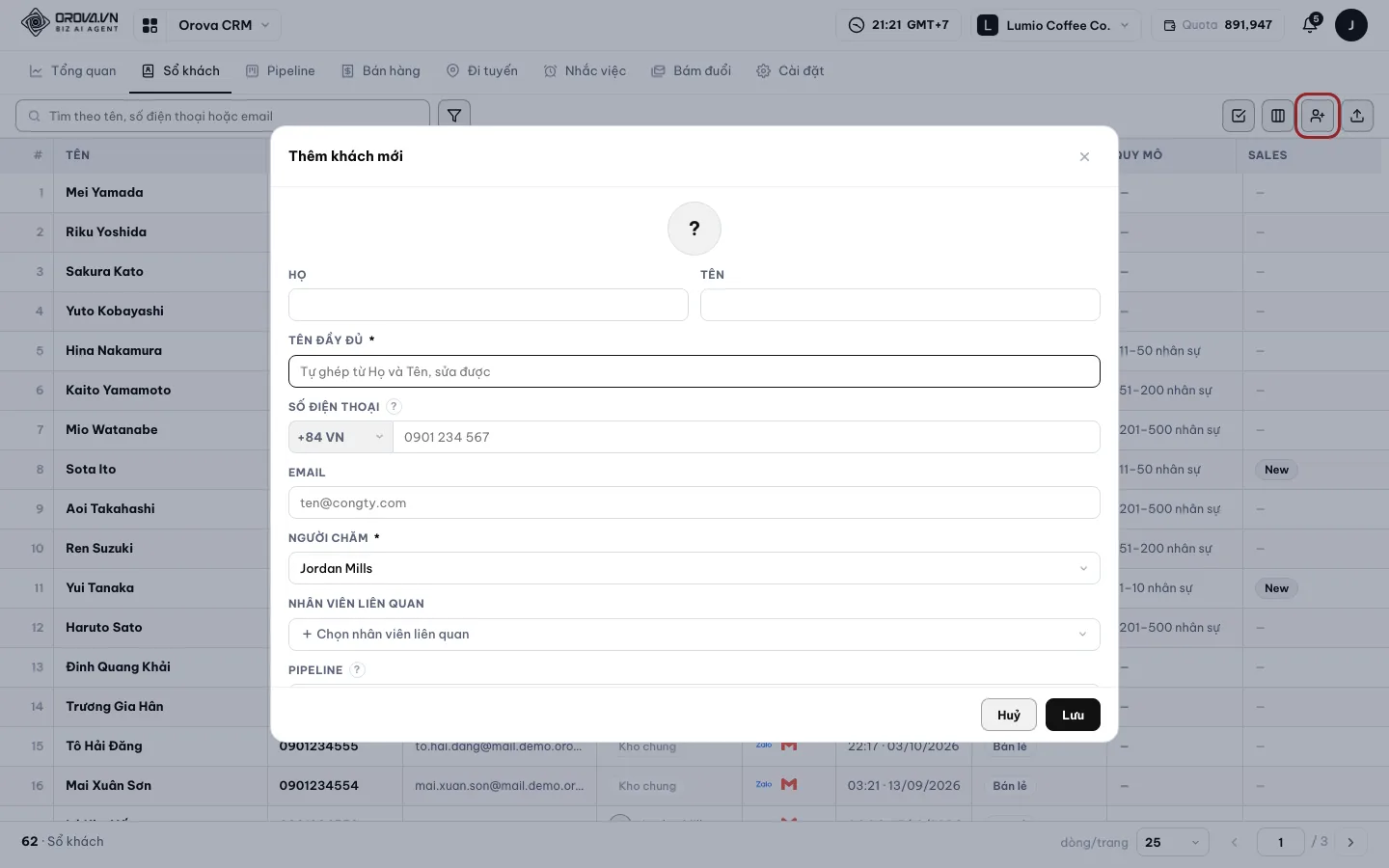
Task: Click the Zalo icon in Mai Xuân Sơn row
Action: (764, 785)
